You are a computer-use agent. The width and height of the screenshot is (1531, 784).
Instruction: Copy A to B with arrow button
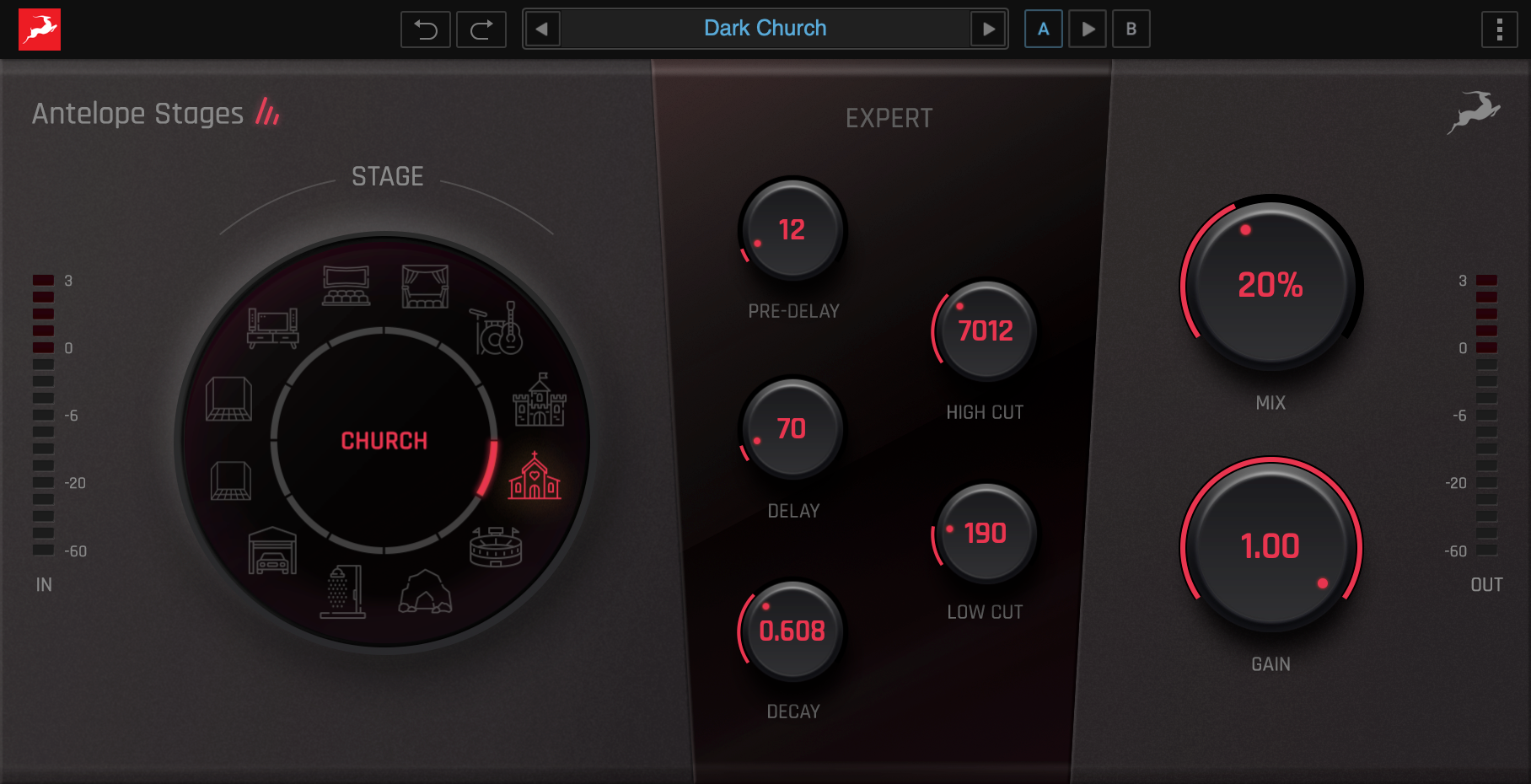tap(1088, 30)
